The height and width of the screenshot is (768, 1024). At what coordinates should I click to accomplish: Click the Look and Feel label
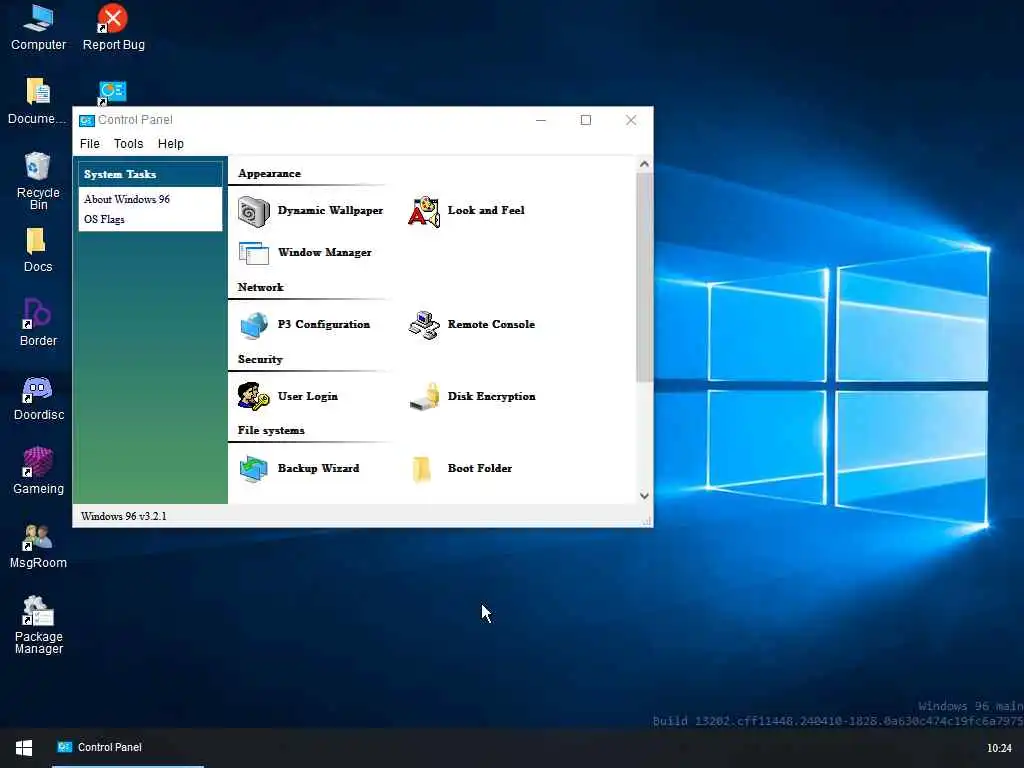click(486, 210)
